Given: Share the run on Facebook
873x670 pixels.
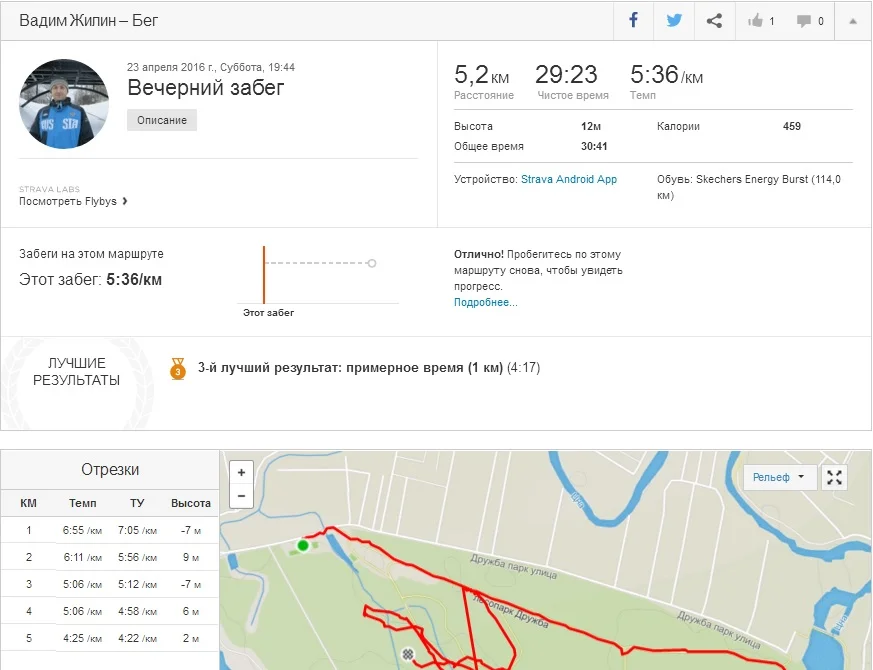Looking at the screenshot, I should click(x=633, y=21).
